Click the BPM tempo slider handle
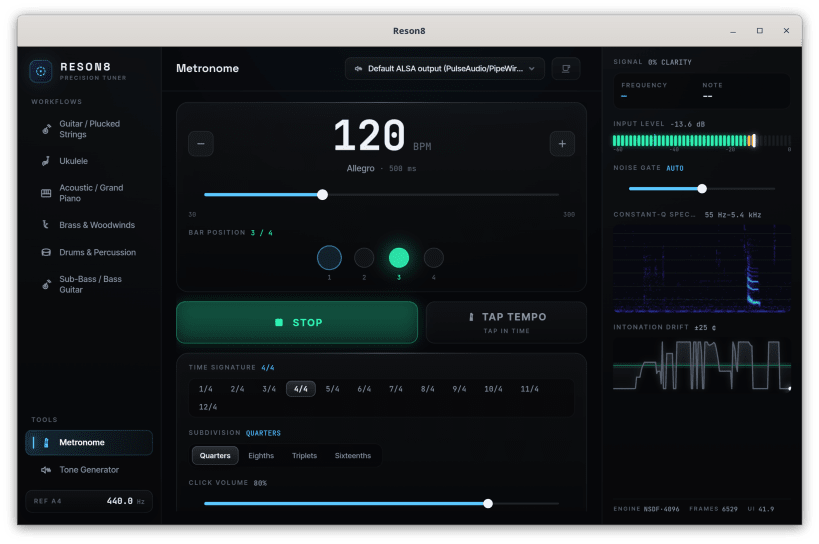Viewport: 819px width, 544px height. (323, 195)
